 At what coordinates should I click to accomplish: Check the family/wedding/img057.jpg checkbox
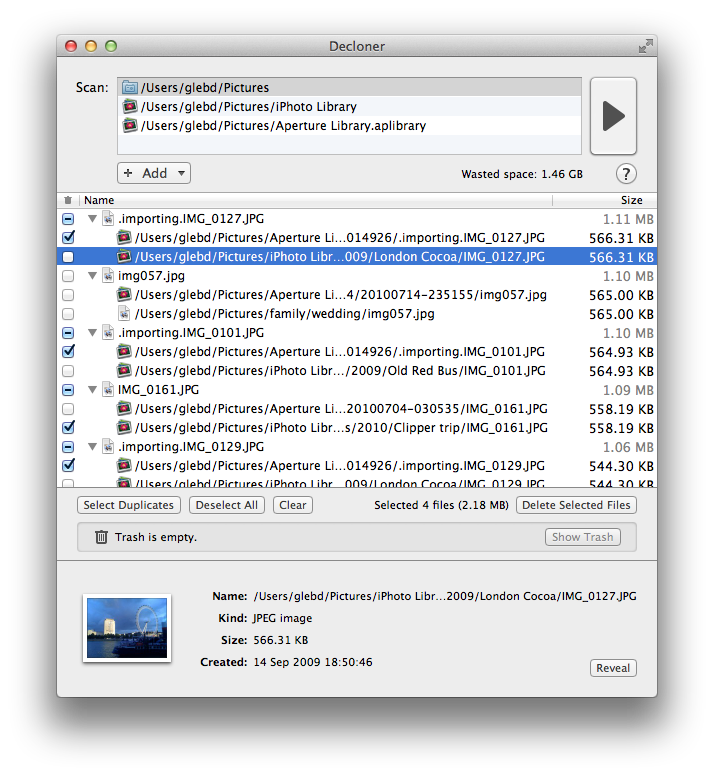point(68,314)
